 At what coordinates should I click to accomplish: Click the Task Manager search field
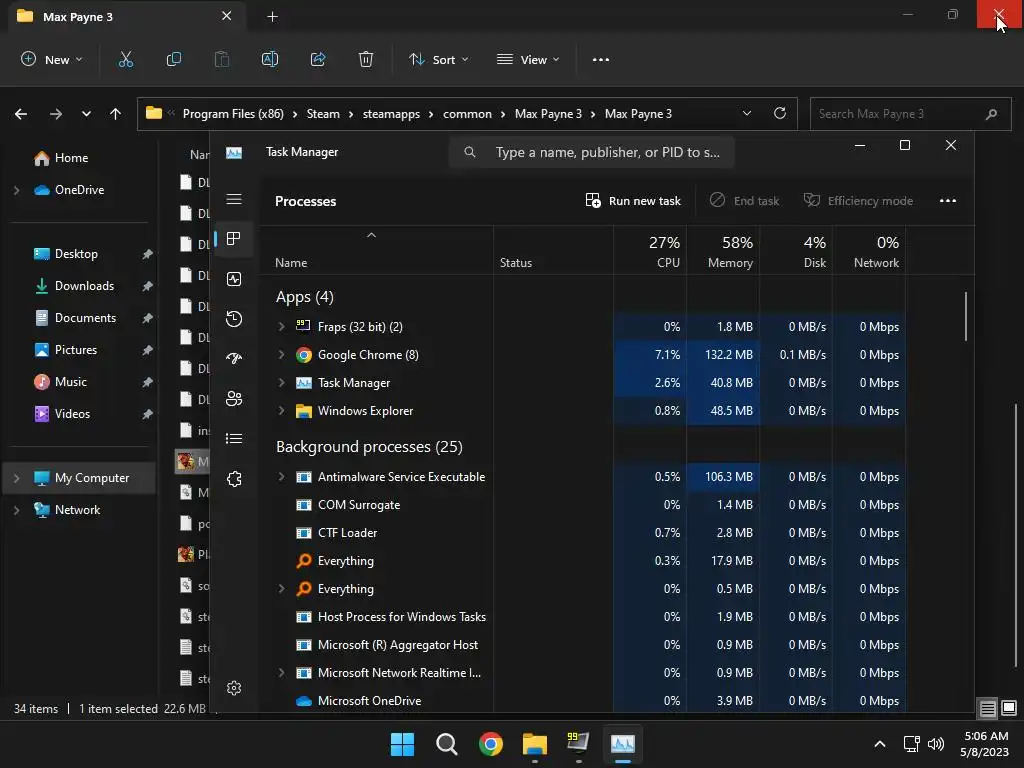[592, 152]
